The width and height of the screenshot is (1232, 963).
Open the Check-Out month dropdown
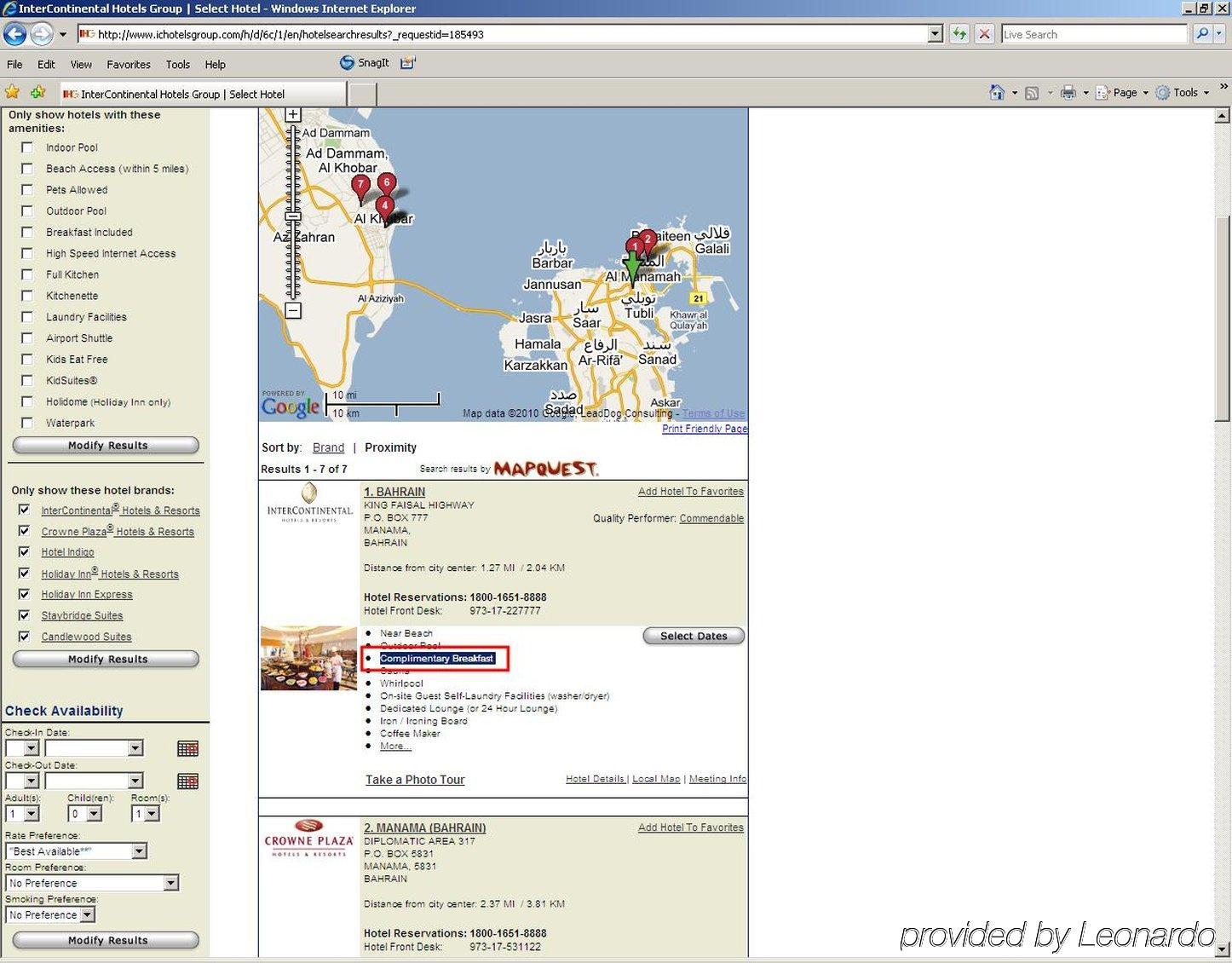pos(94,781)
